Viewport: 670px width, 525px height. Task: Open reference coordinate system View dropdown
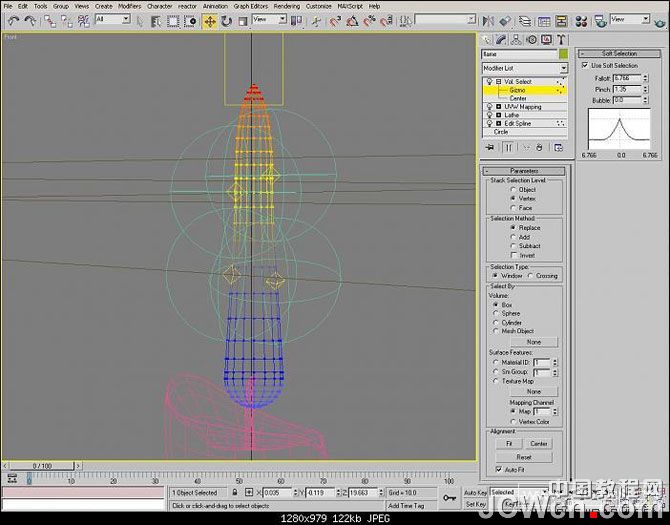tap(269, 19)
